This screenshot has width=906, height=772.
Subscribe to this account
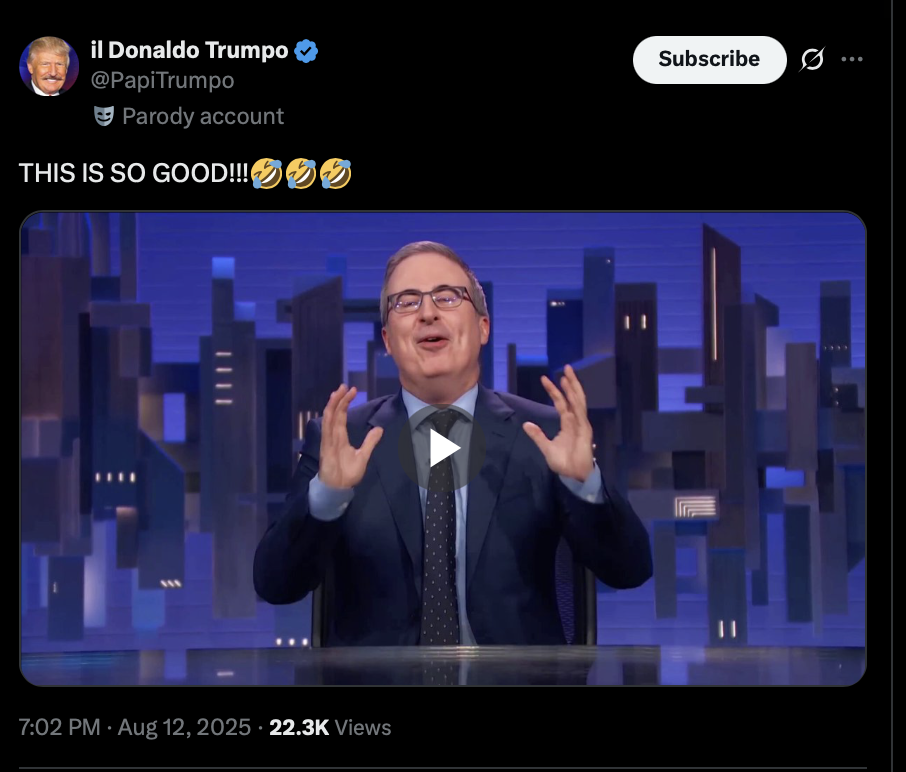[x=710, y=60]
